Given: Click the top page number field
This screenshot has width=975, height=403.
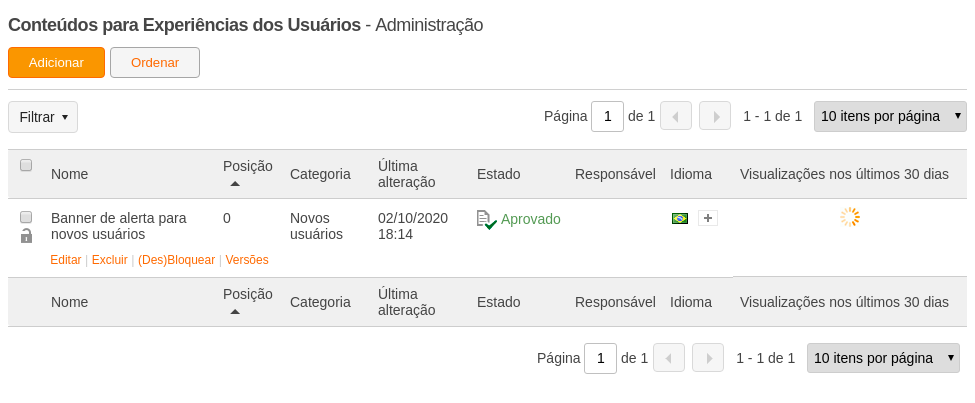Looking at the screenshot, I should pos(607,116).
